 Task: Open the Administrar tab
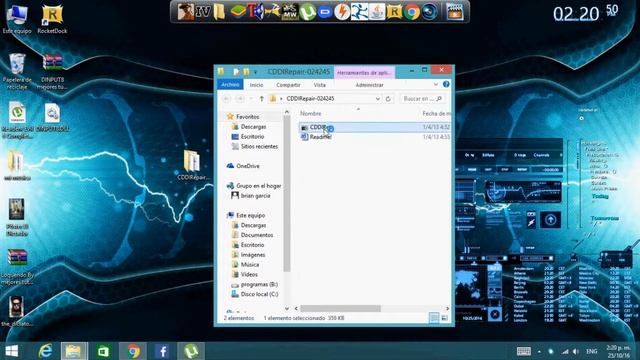[369, 85]
